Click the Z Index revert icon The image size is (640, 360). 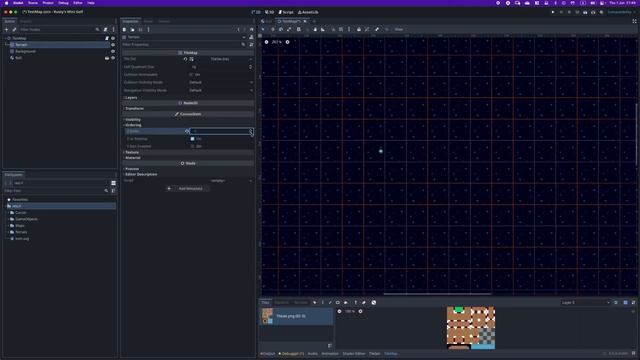tap(187, 131)
